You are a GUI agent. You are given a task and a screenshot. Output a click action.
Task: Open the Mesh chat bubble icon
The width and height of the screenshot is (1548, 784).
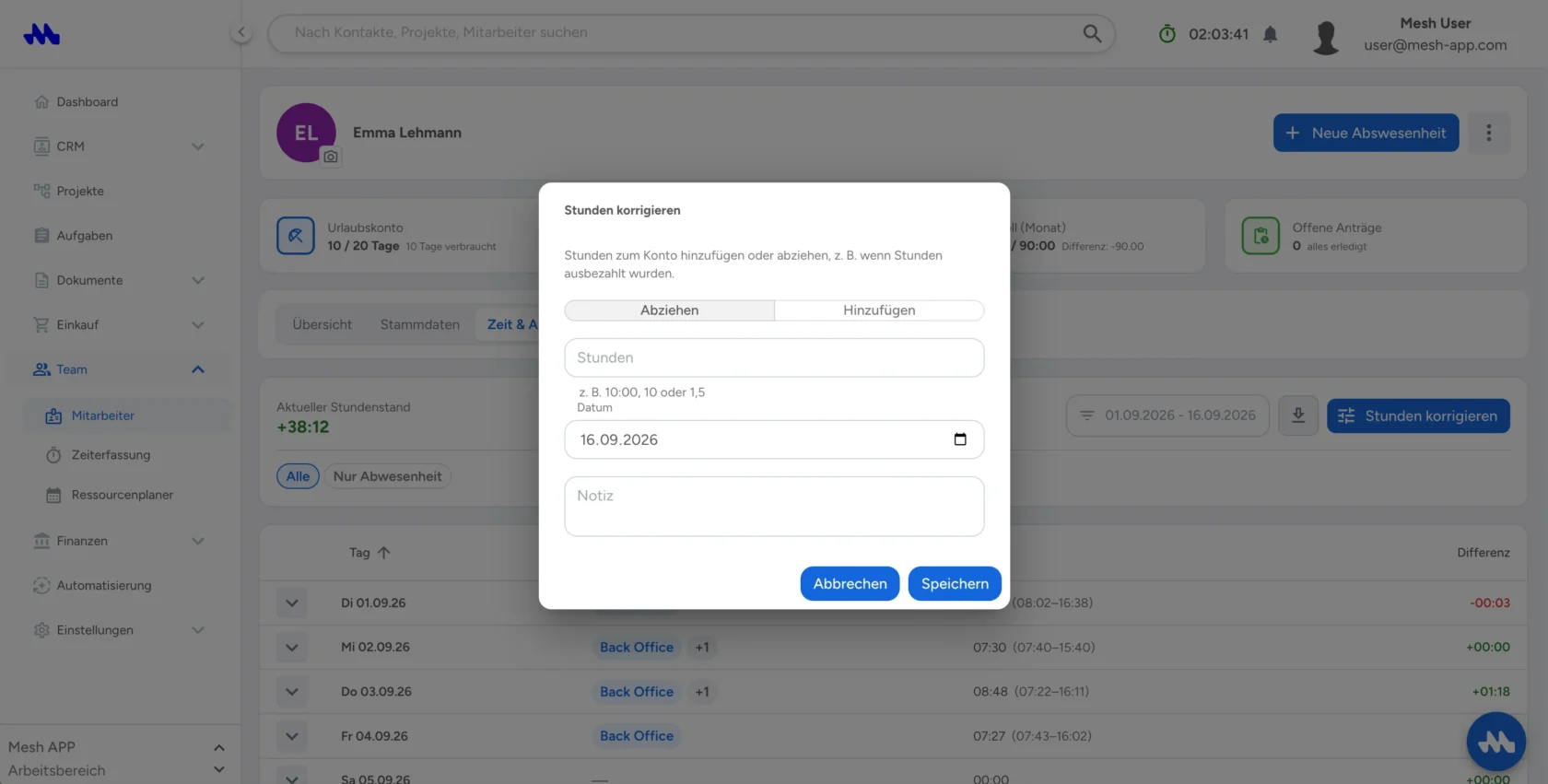pyautogui.click(x=1496, y=741)
